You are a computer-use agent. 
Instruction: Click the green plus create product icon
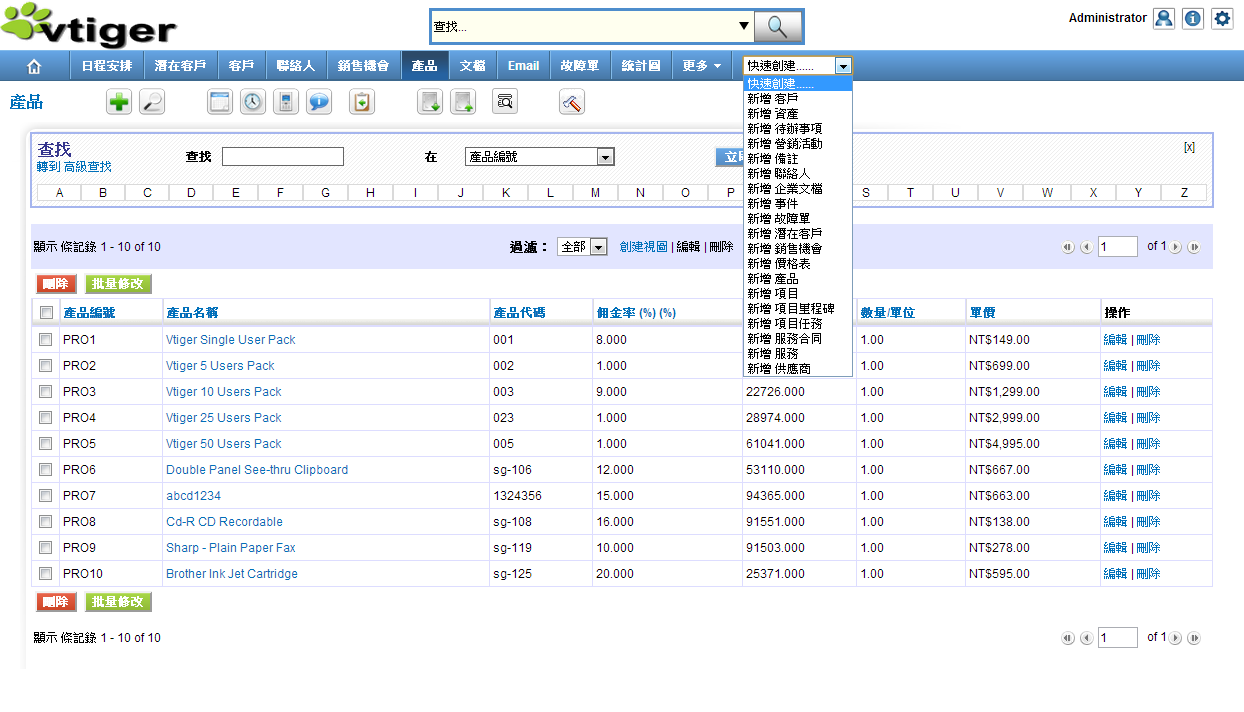119,102
